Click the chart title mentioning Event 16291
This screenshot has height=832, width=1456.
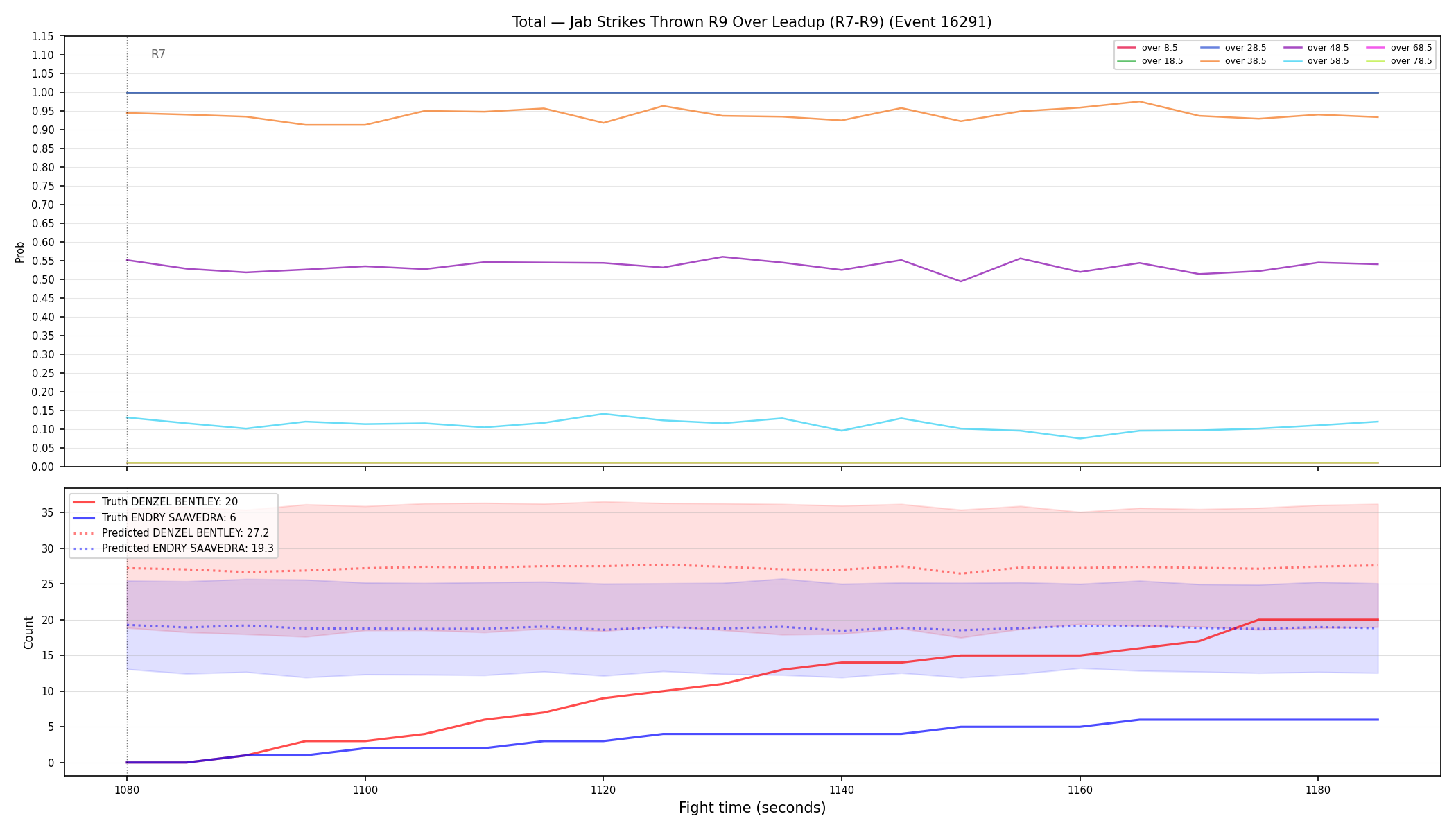752,22
